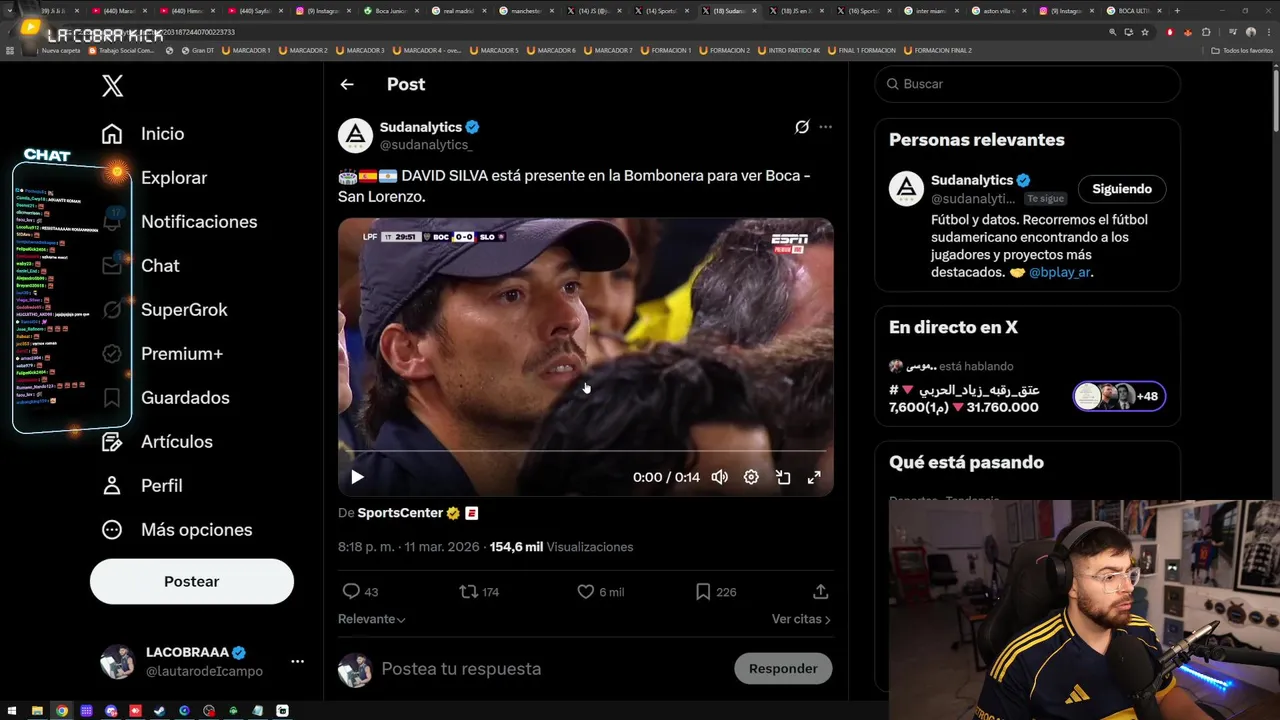Image resolution: width=1280 pixels, height=720 pixels.
Task: Expand the Relevante sort dropdown
Action: (372, 619)
